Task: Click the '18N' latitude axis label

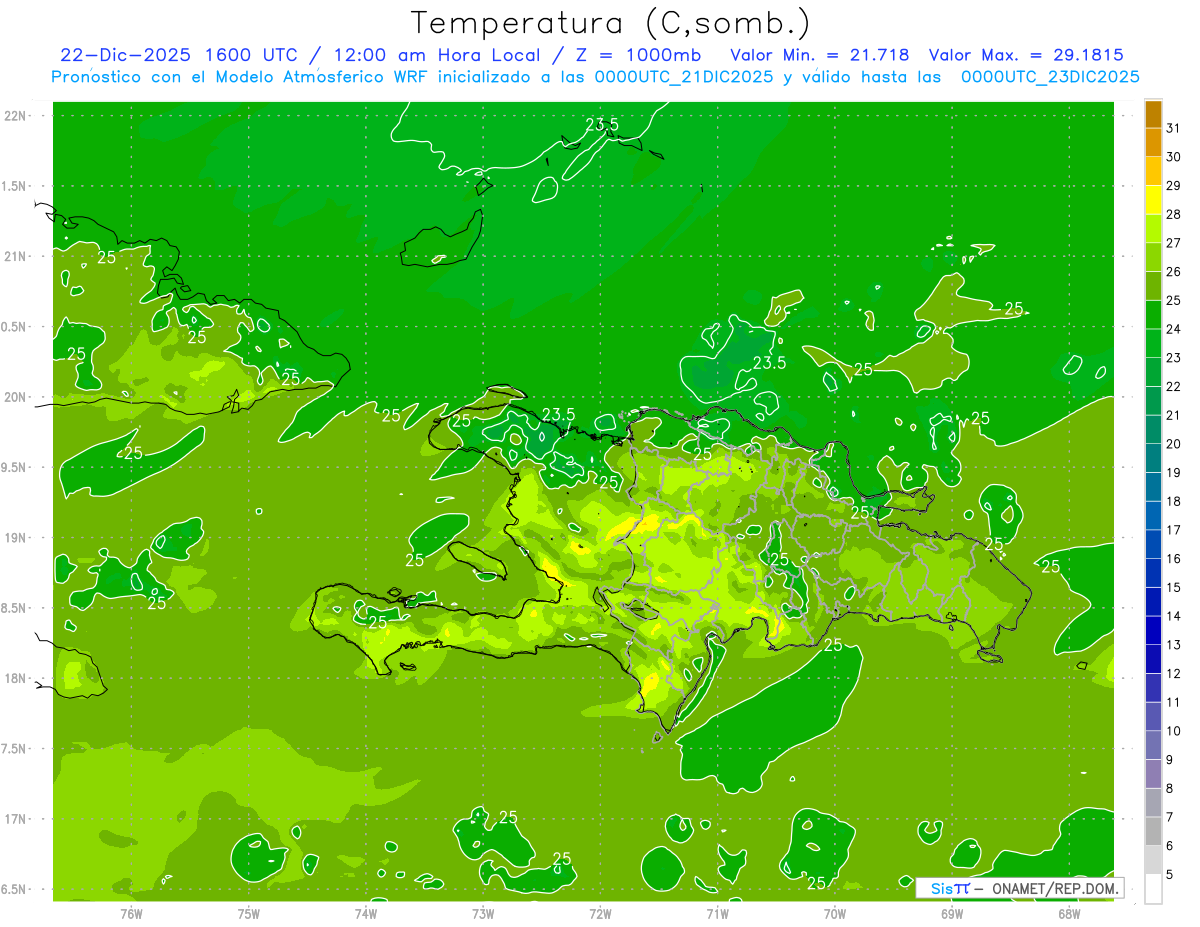Action: 15,678
